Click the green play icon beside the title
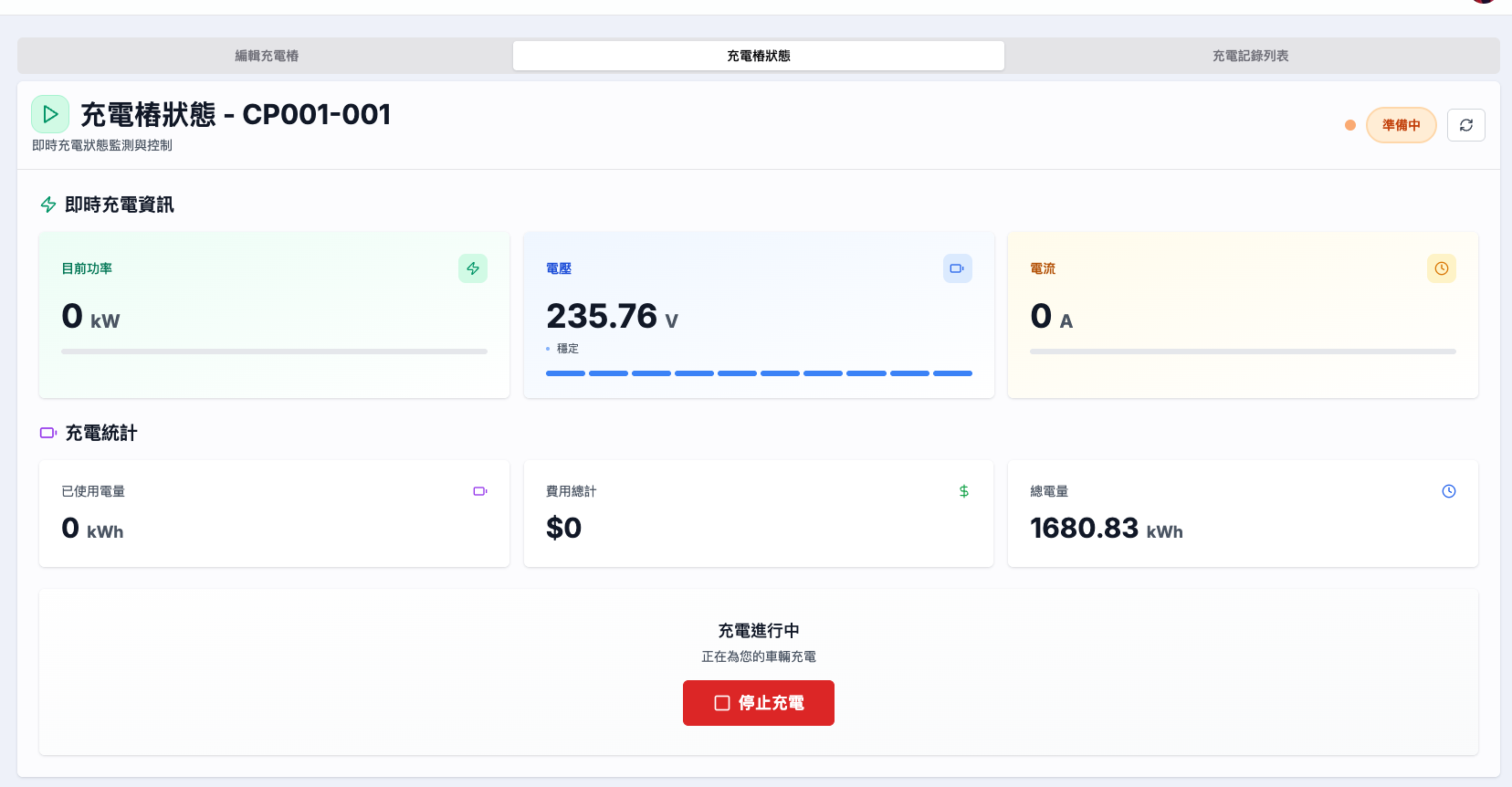 tap(50, 114)
